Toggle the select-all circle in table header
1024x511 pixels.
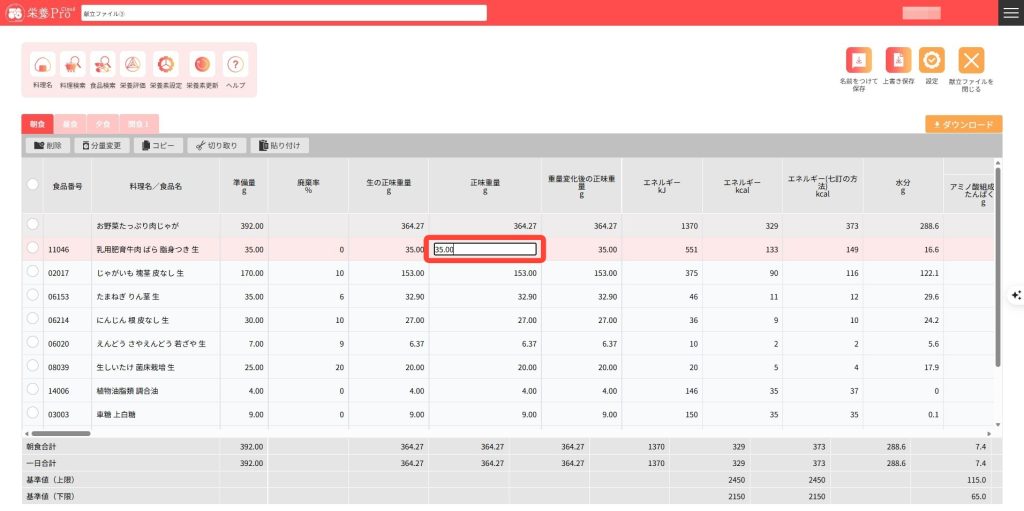pos(33,185)
